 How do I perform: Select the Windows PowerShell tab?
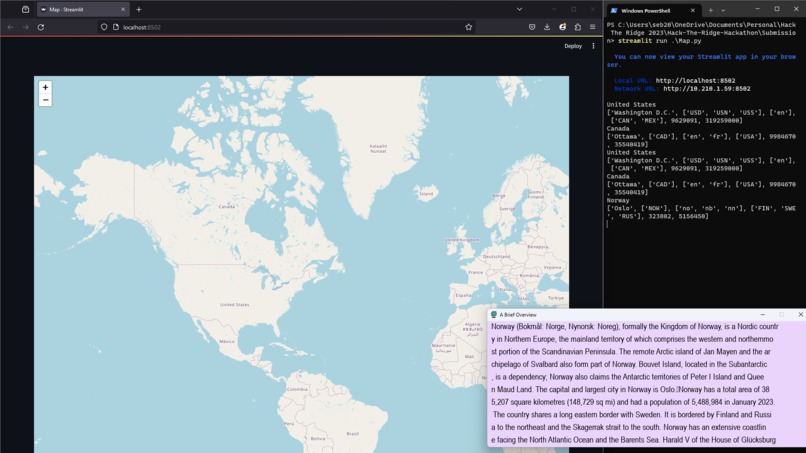(x=653, y=10)
